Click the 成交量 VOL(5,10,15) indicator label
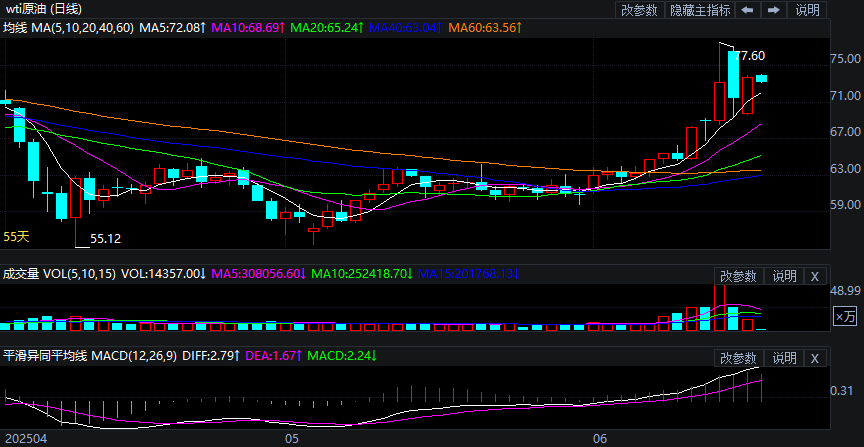 coord(58,273)
